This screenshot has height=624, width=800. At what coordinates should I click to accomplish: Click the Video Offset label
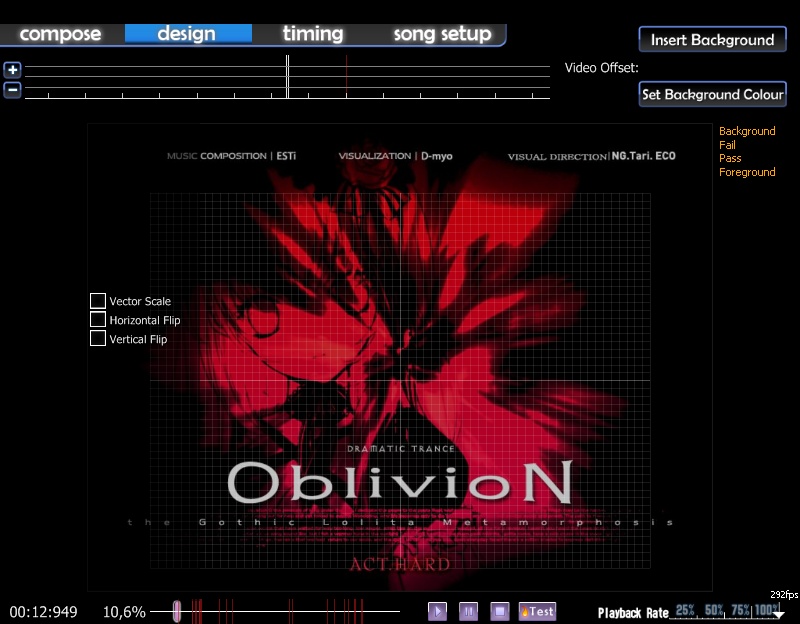point(602,68)
